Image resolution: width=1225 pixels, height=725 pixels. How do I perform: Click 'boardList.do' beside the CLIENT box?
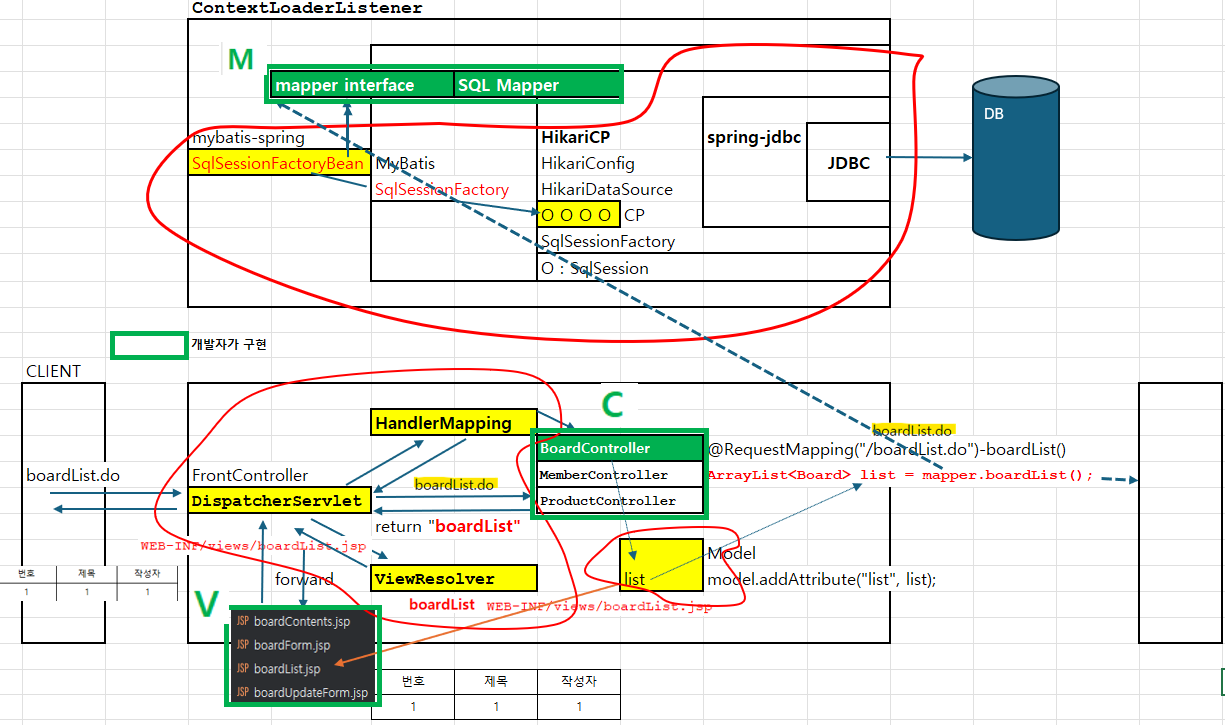tap(73, 476)
